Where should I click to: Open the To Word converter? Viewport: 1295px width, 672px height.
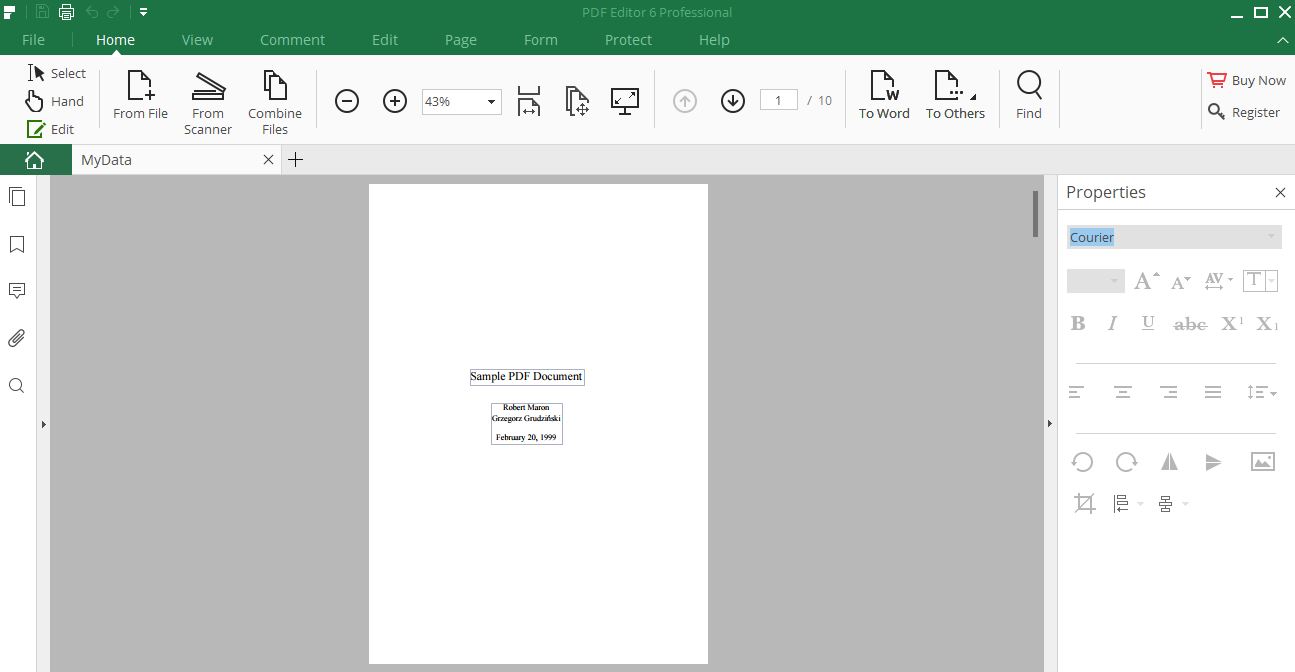coord(883,95)
